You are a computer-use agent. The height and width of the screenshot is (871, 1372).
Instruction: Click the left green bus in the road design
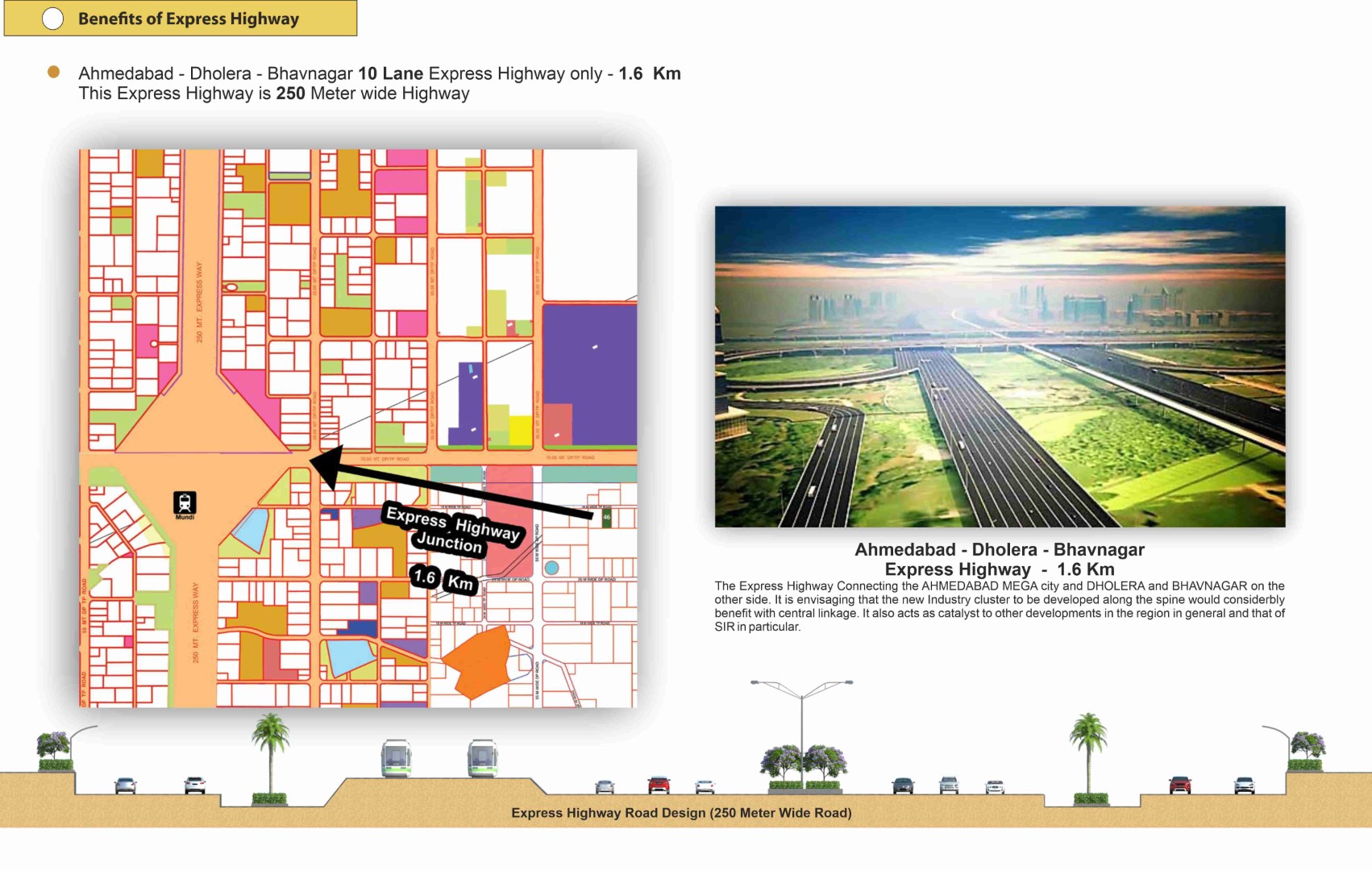(396, 759)
